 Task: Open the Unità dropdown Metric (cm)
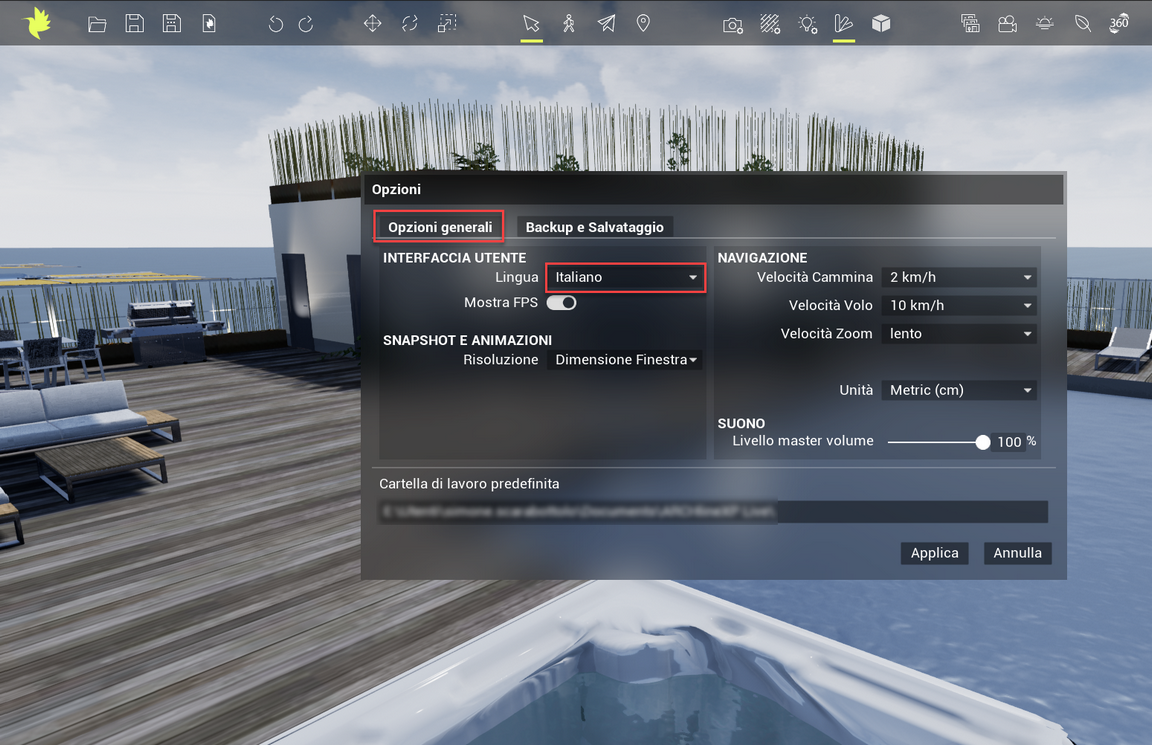959,390
